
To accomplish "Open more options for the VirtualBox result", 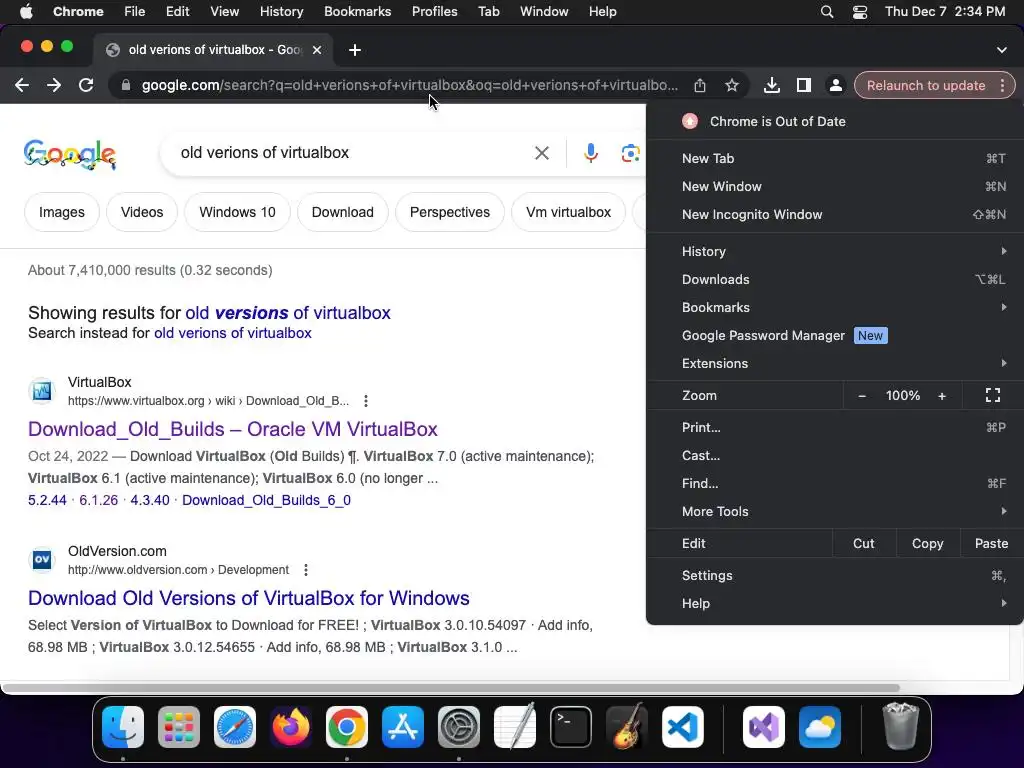I will coord(366,400).
